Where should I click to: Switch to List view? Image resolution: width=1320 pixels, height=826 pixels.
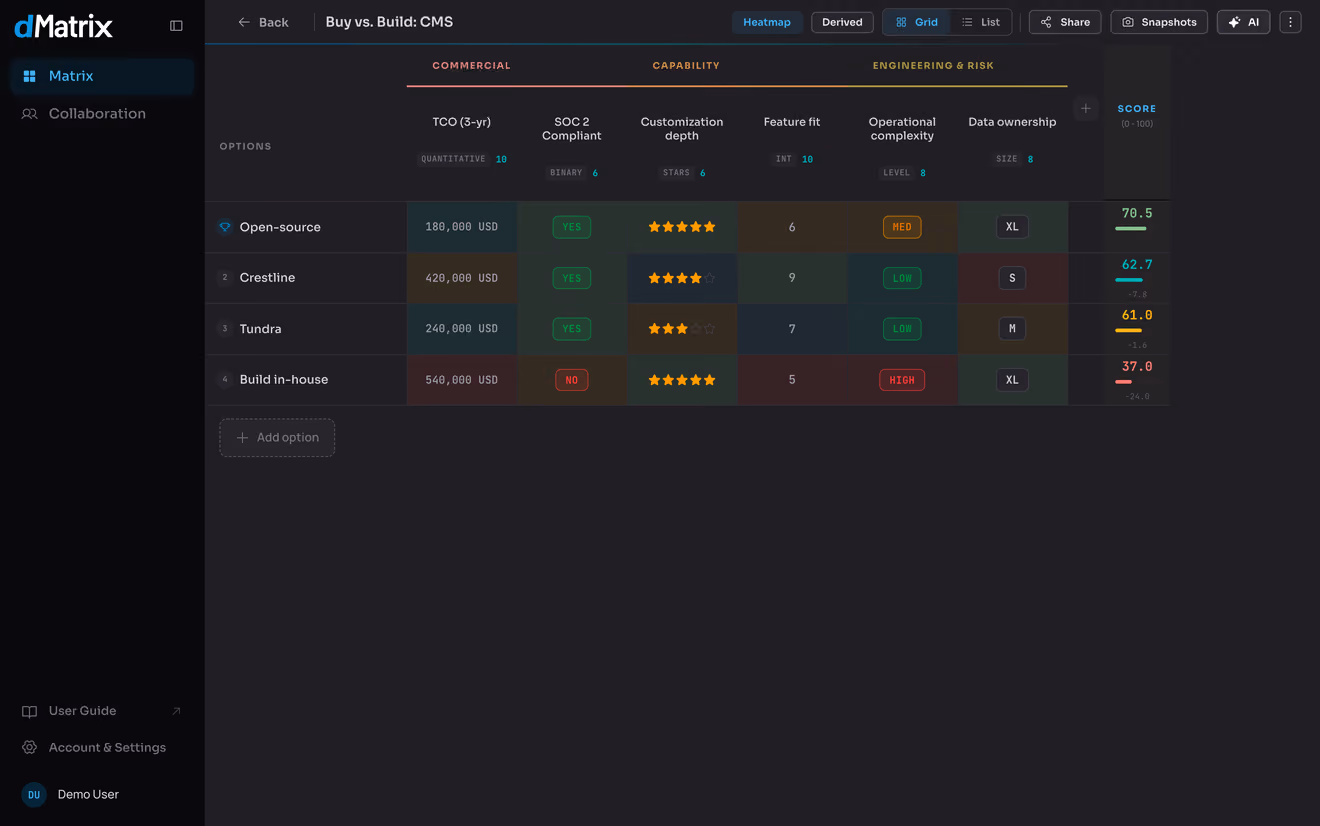981,22
